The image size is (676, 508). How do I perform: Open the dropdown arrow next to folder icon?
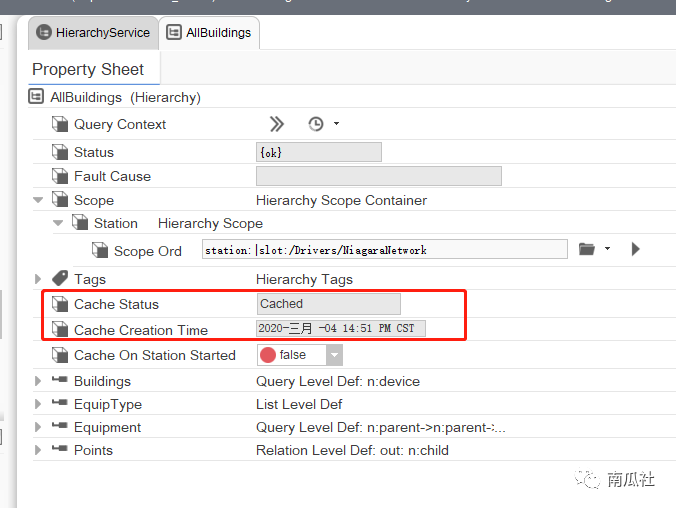click(x=607, y=249)
